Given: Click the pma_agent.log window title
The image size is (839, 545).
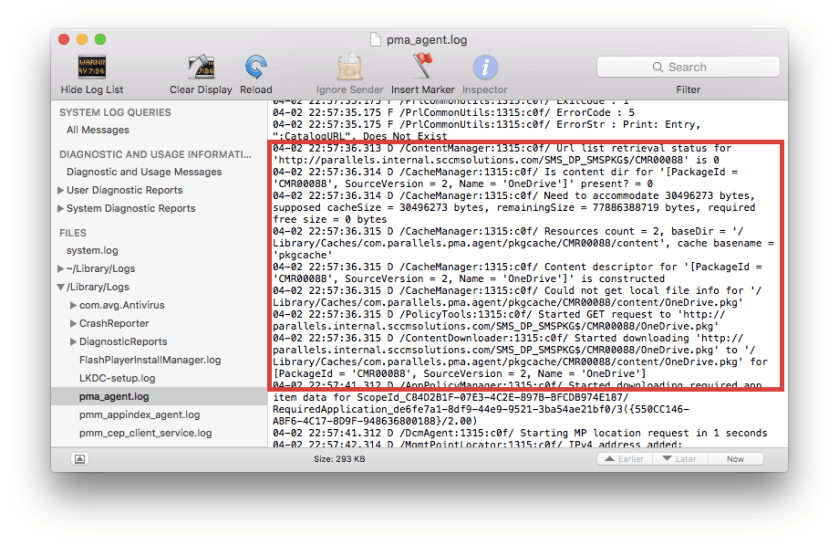Looking at the screenshot, I should pos(426,40).
